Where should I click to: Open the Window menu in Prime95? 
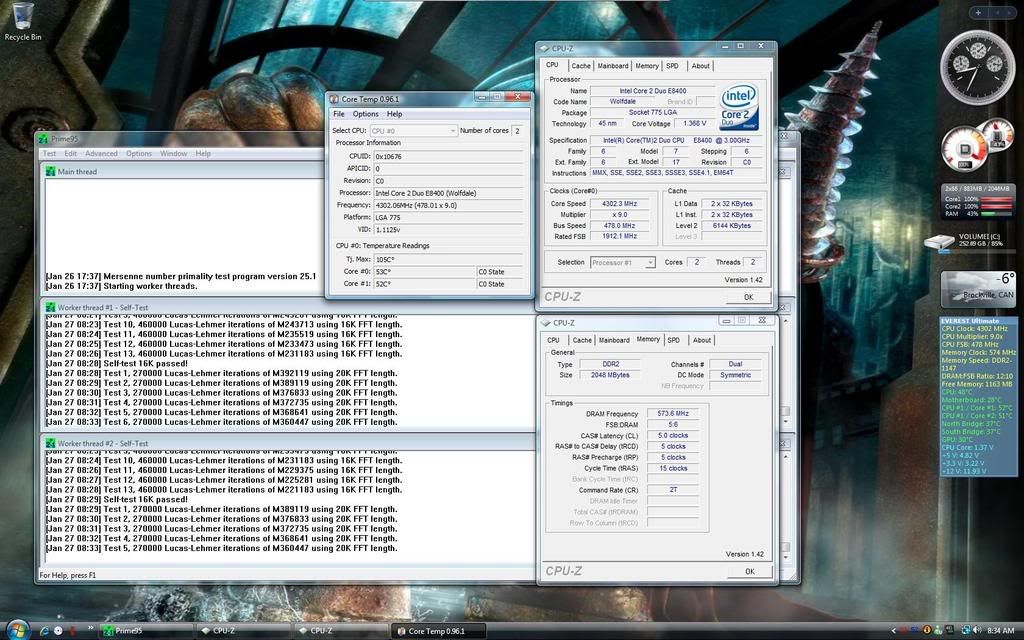(x=174, y=153)
